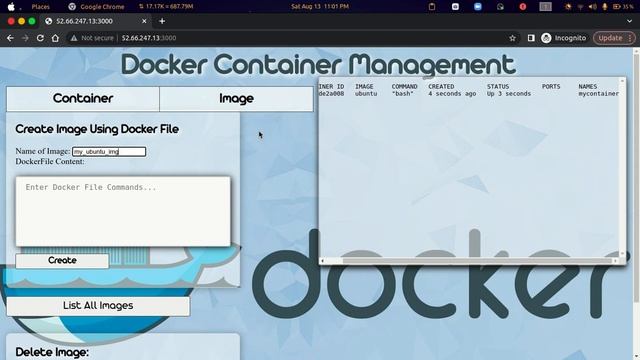This screenshot has height=360, width=640.
Task: Click the microphone tray icon
Action: 604,7
